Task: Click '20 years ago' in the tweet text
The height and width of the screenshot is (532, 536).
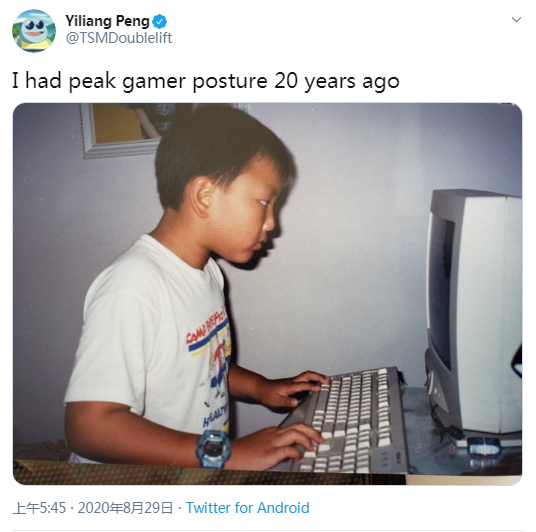Action: pos(337,82)
